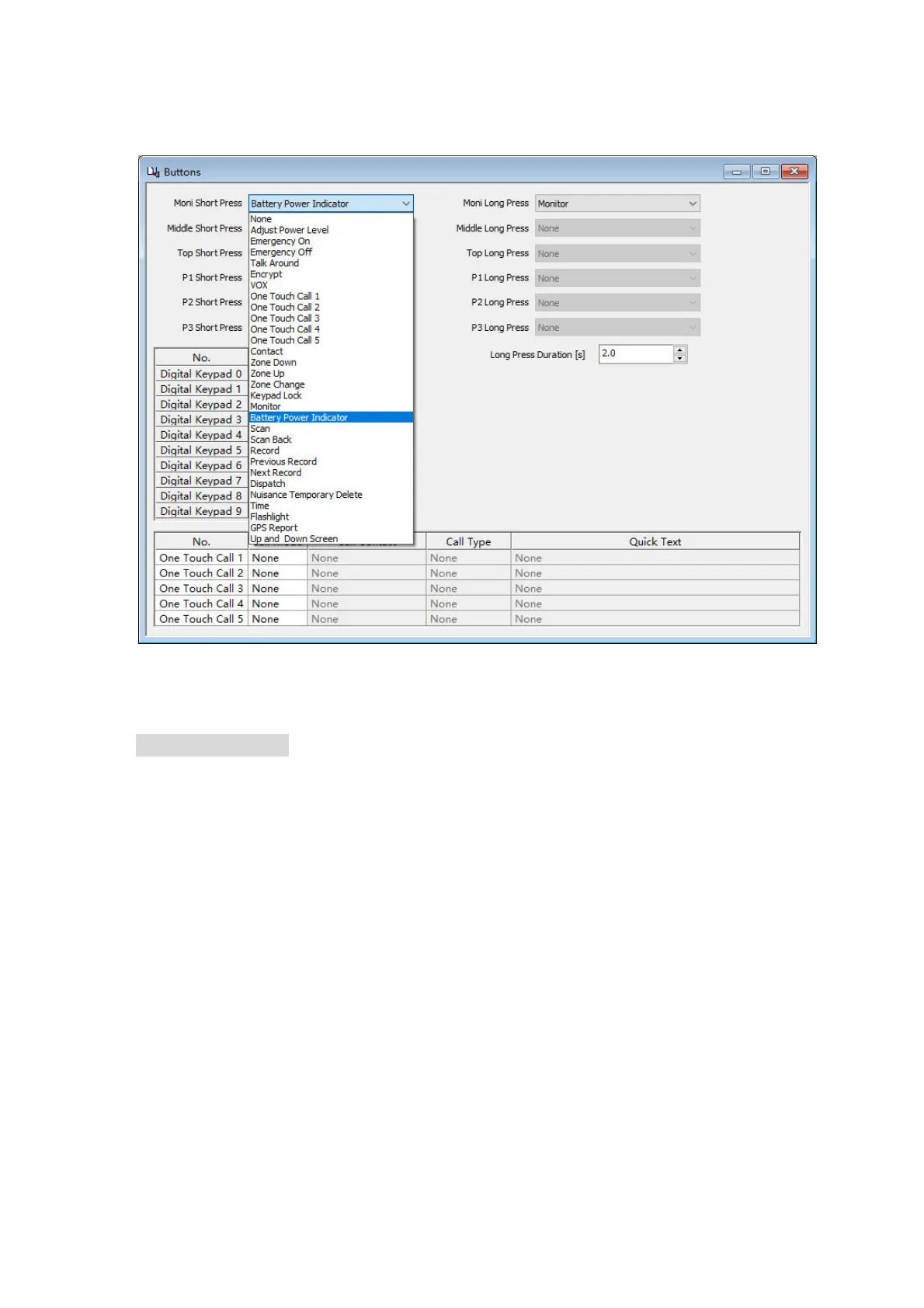Image resolution: width=924 pixels, height=1308 pixels.
Task: Choose None from the dropdown list
Action: (331, 219)
